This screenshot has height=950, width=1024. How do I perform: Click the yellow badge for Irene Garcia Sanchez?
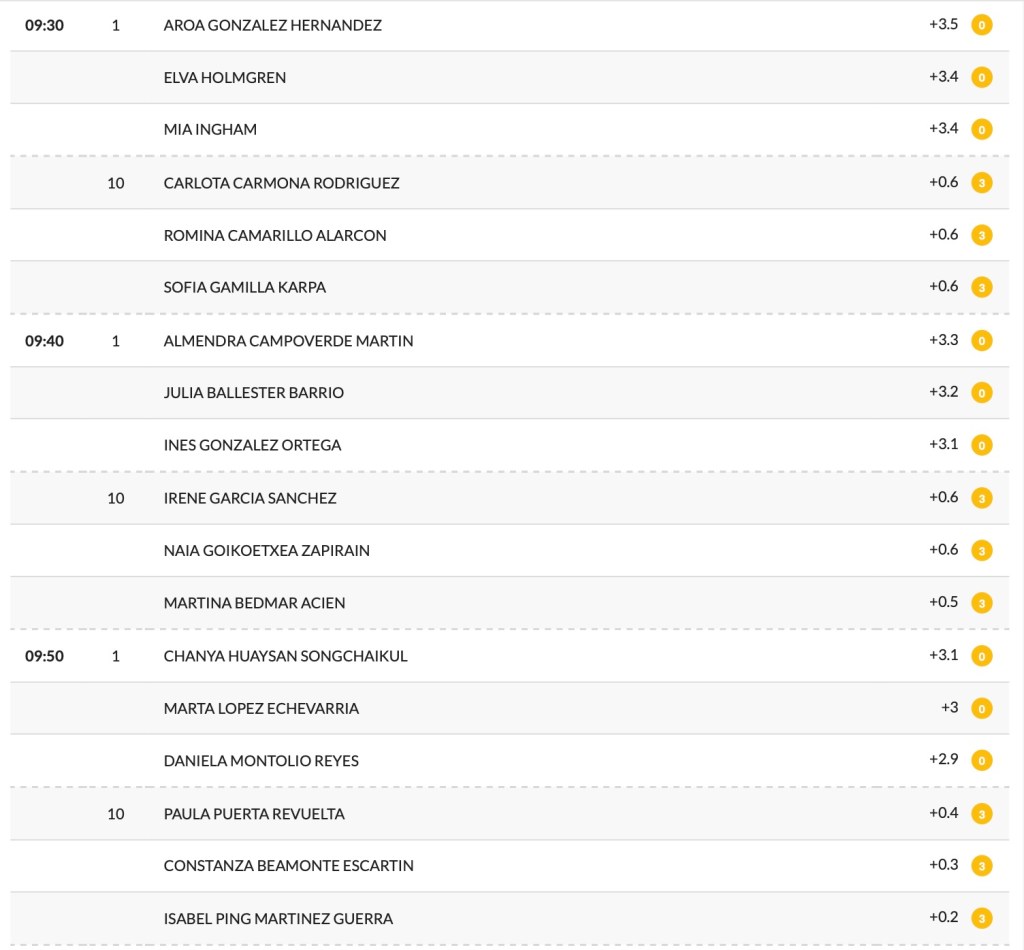point(982,498)
